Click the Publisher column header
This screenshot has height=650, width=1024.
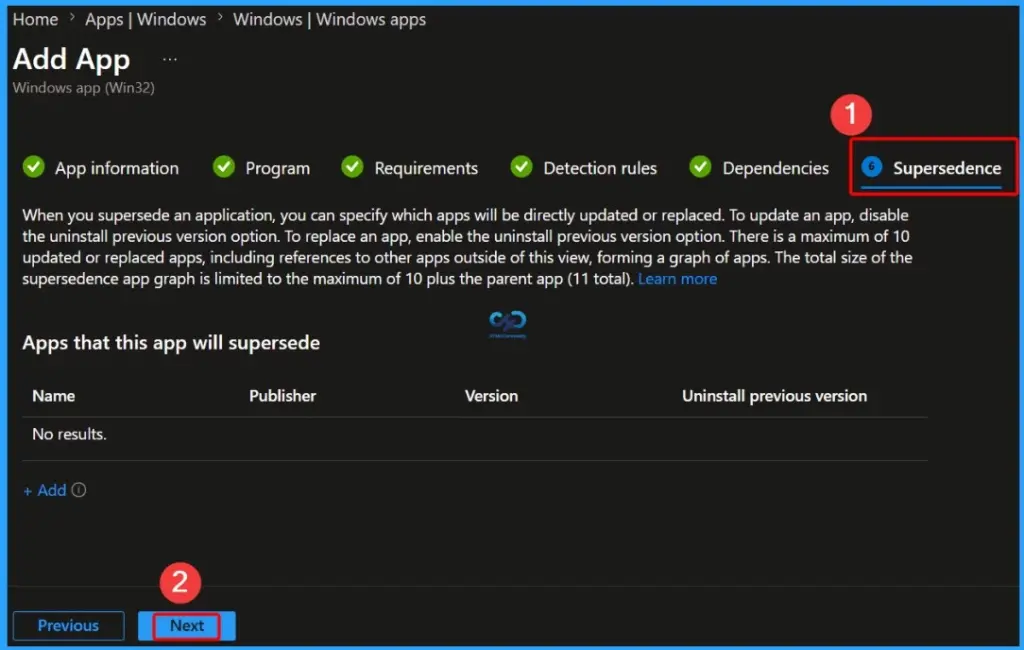pos(282,396)
